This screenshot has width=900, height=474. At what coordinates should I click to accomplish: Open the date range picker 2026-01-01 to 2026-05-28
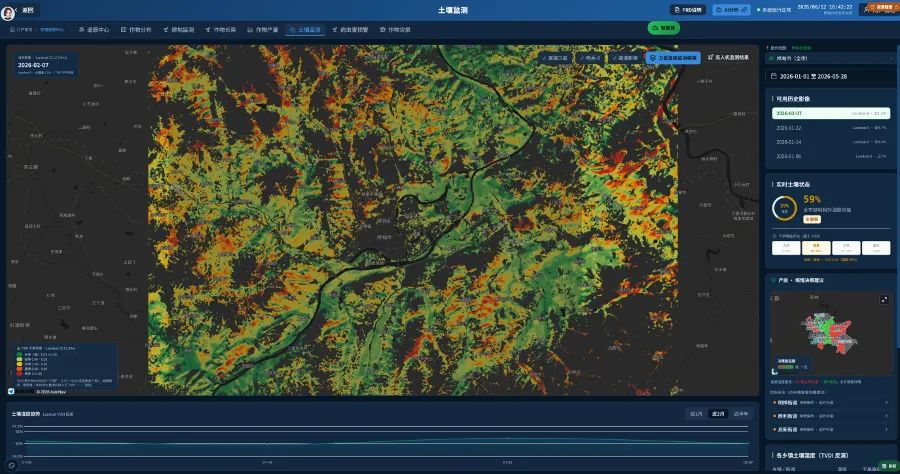pyautogui.click(x=831, y=76)
